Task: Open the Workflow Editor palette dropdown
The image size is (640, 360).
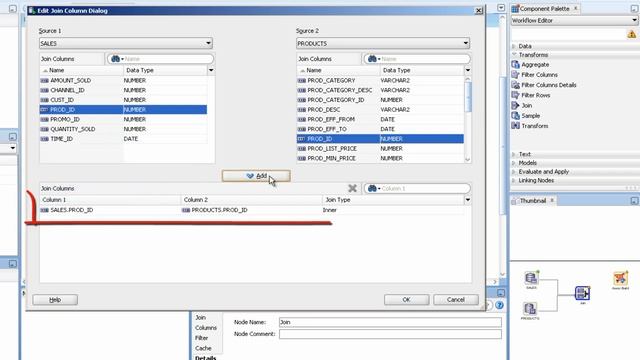Action: [x=574, y=20]
